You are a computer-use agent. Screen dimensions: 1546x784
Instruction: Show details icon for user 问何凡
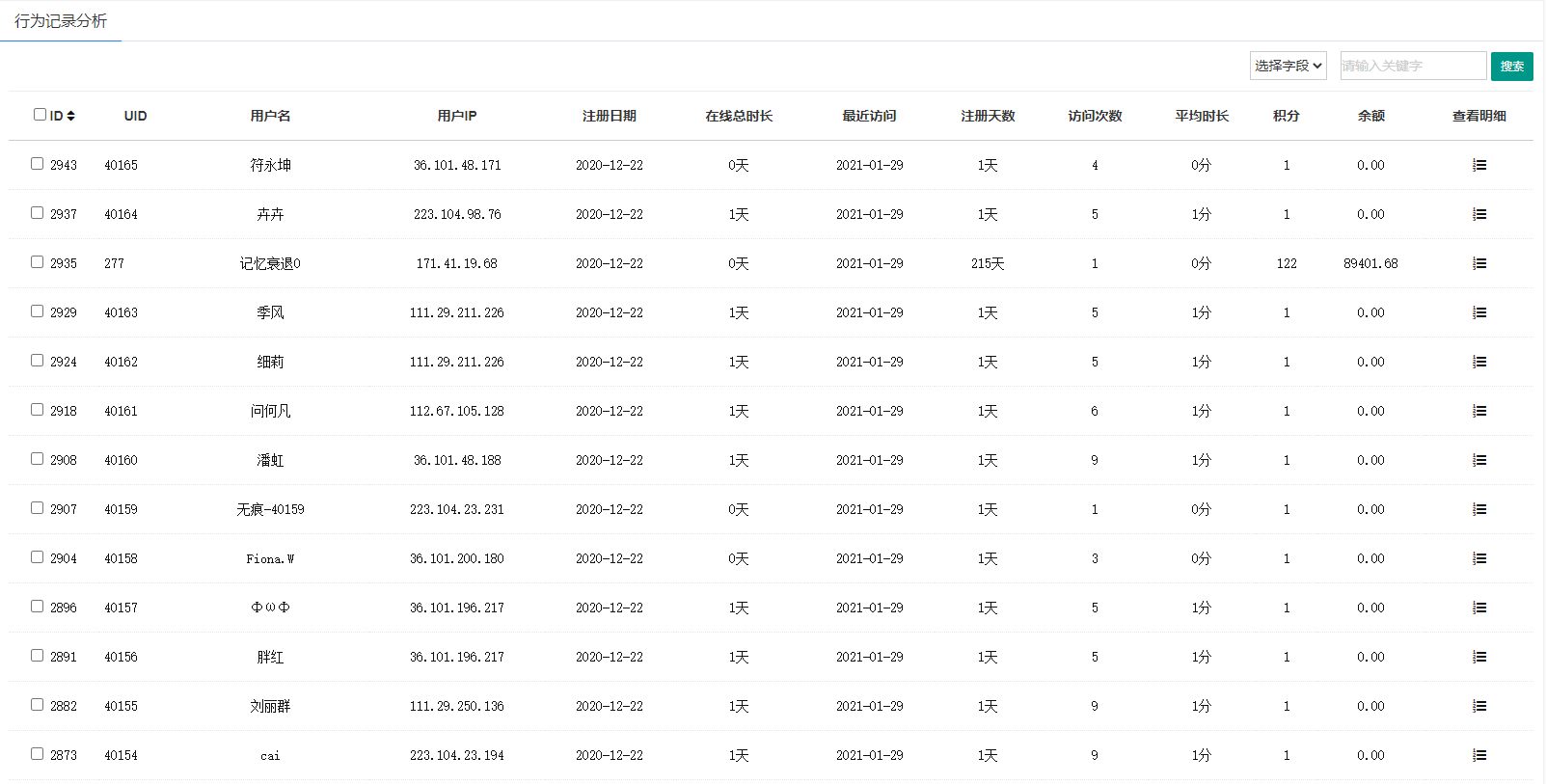click(x=1478, y=411)
